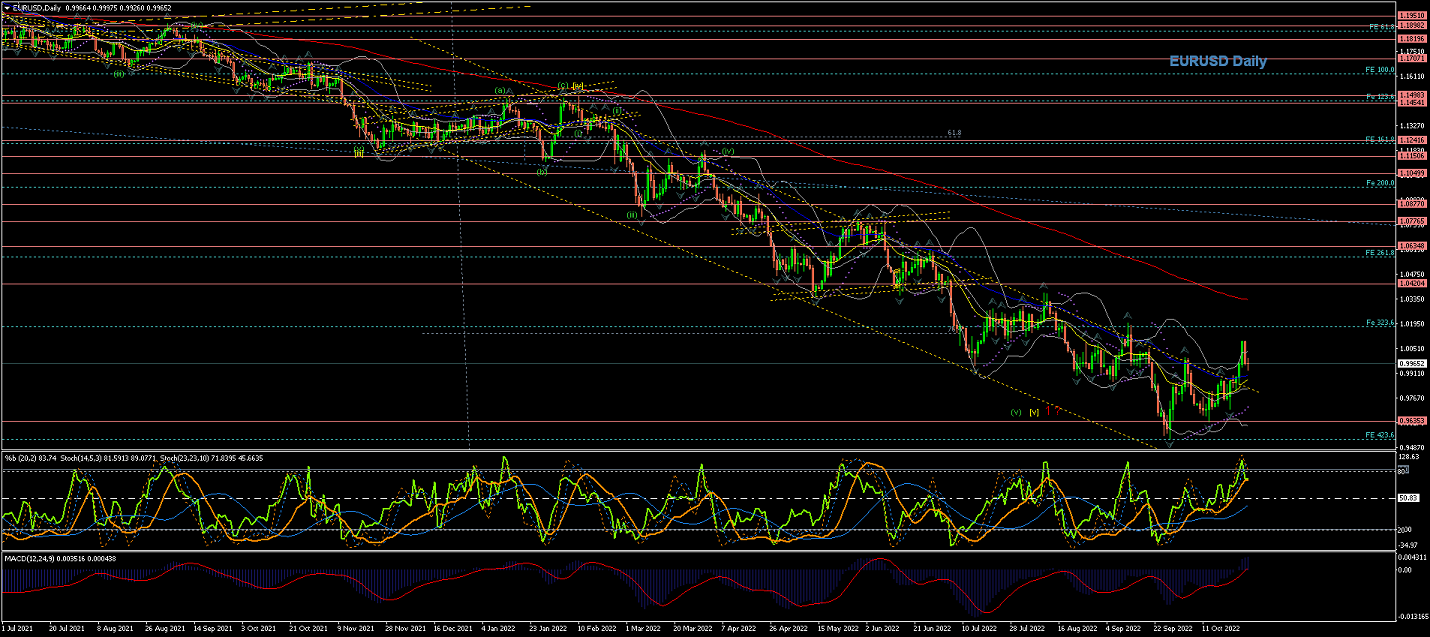Select the current price 0.99652 marker
Image resolution: width=1430 pixels, height=637 pixels.
(x=1412, y=363)
